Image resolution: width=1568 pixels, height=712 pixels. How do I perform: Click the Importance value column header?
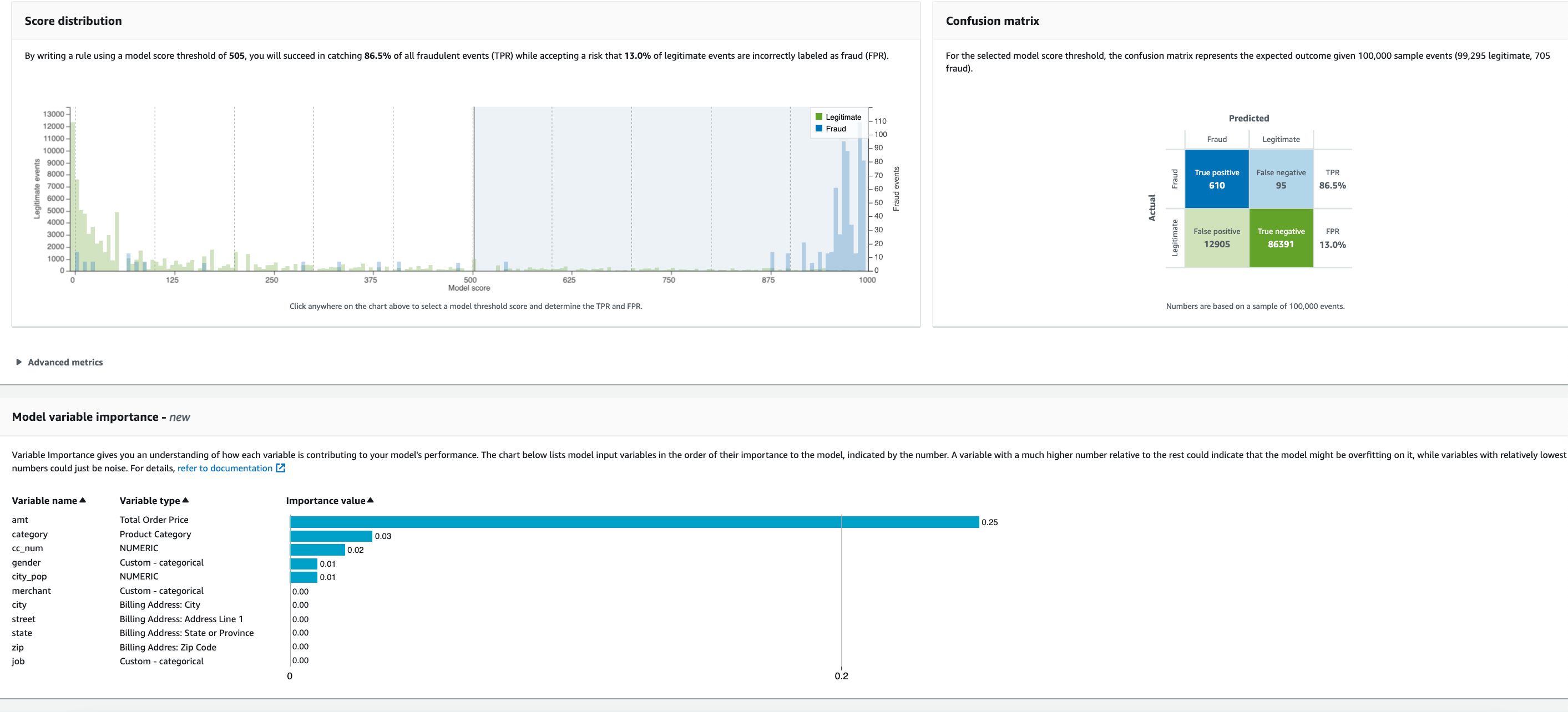(325, 501)
